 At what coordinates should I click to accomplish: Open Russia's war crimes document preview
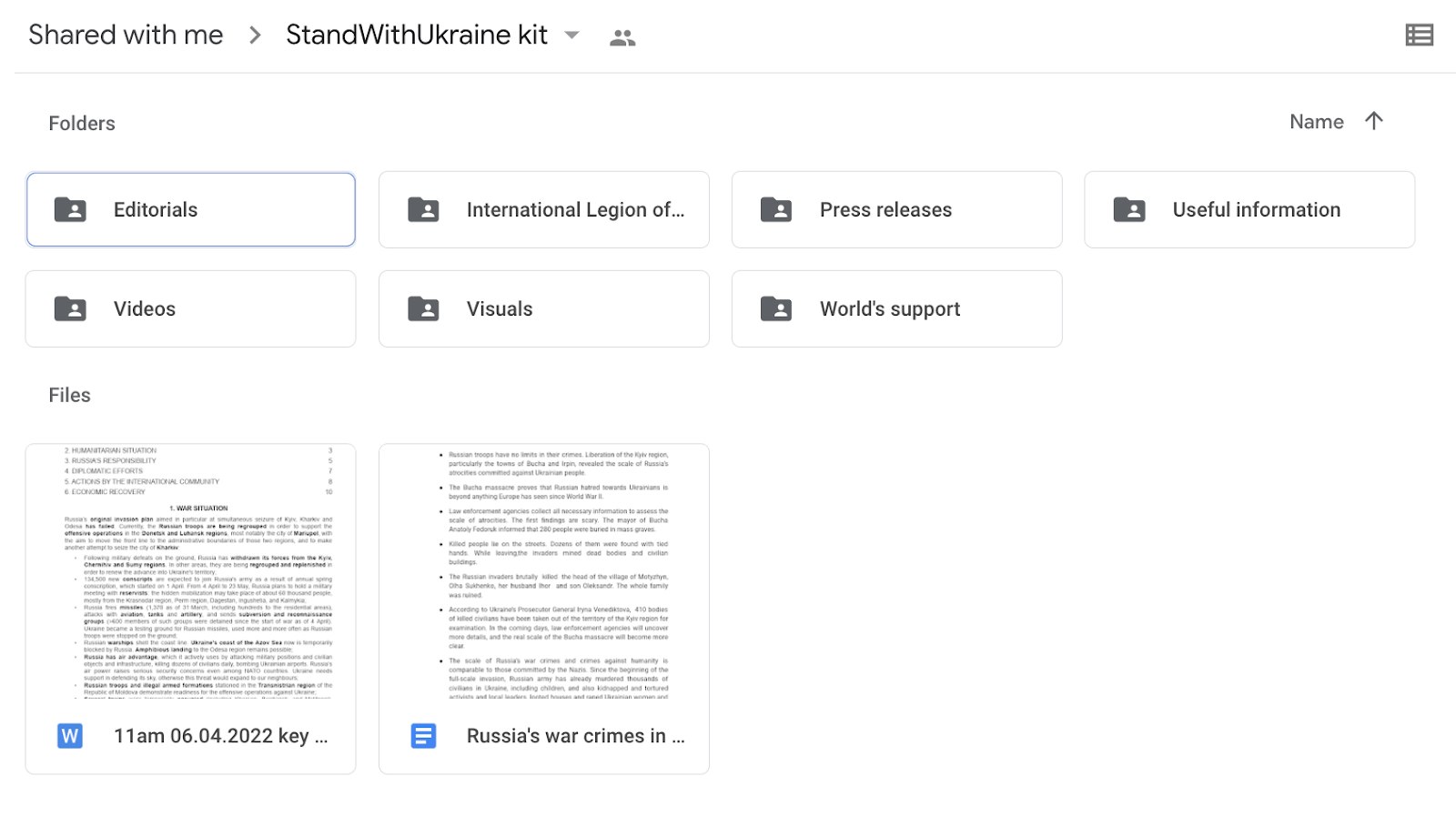(x=543, y=573)
